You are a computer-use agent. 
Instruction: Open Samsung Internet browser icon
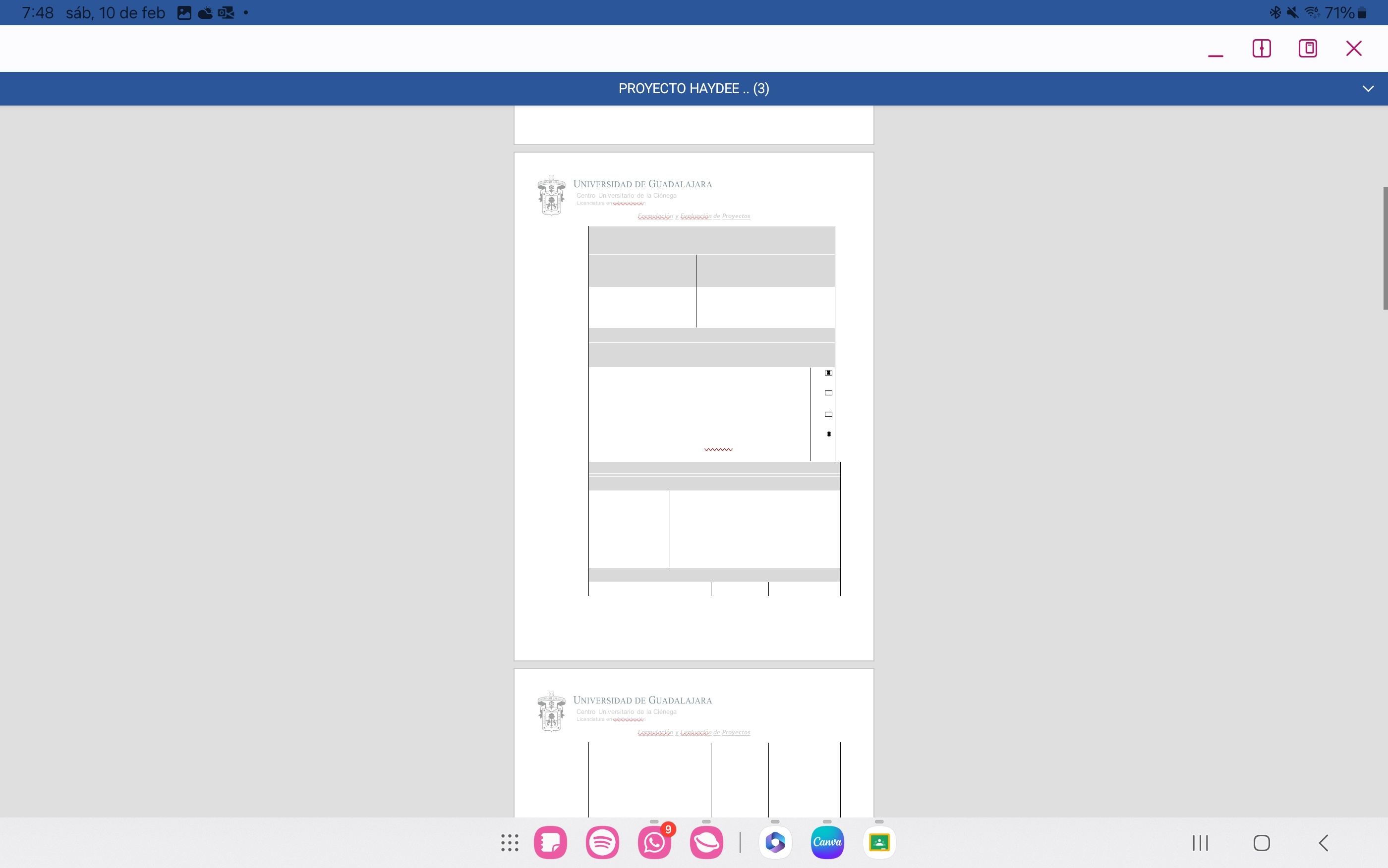coord(706,842)
